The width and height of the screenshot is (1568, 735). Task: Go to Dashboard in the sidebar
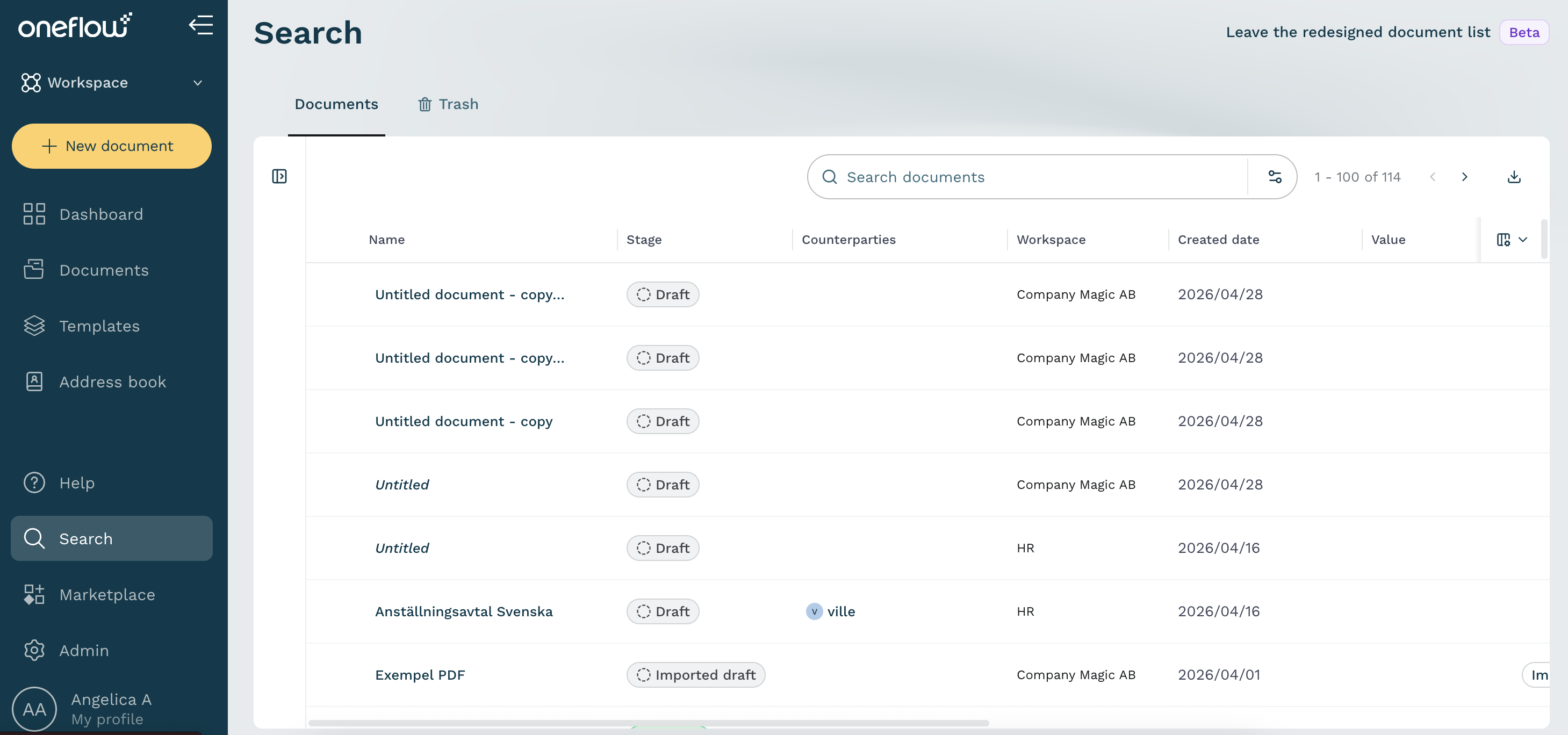tap(112, 214)
